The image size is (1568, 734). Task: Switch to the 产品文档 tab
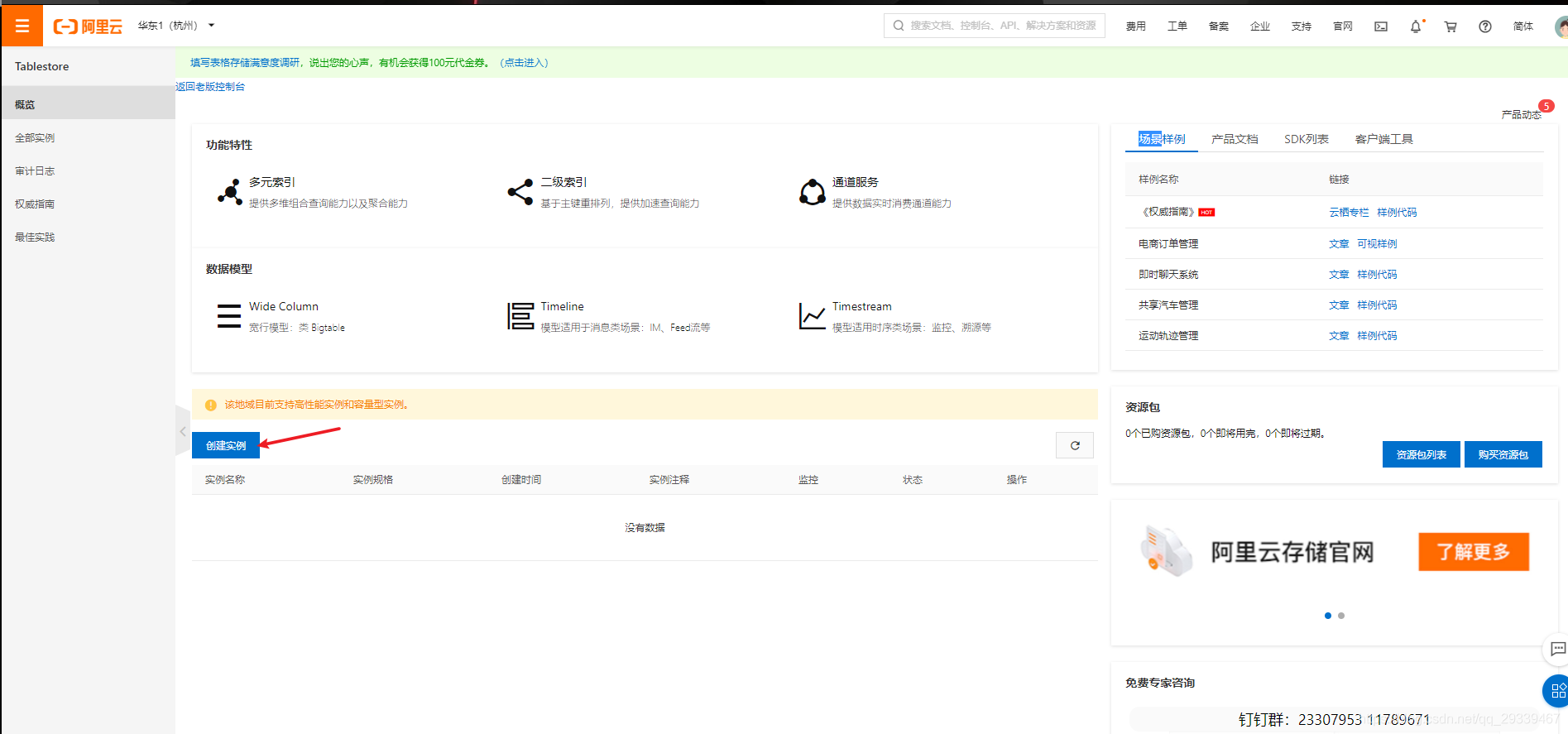(1235, 139)
